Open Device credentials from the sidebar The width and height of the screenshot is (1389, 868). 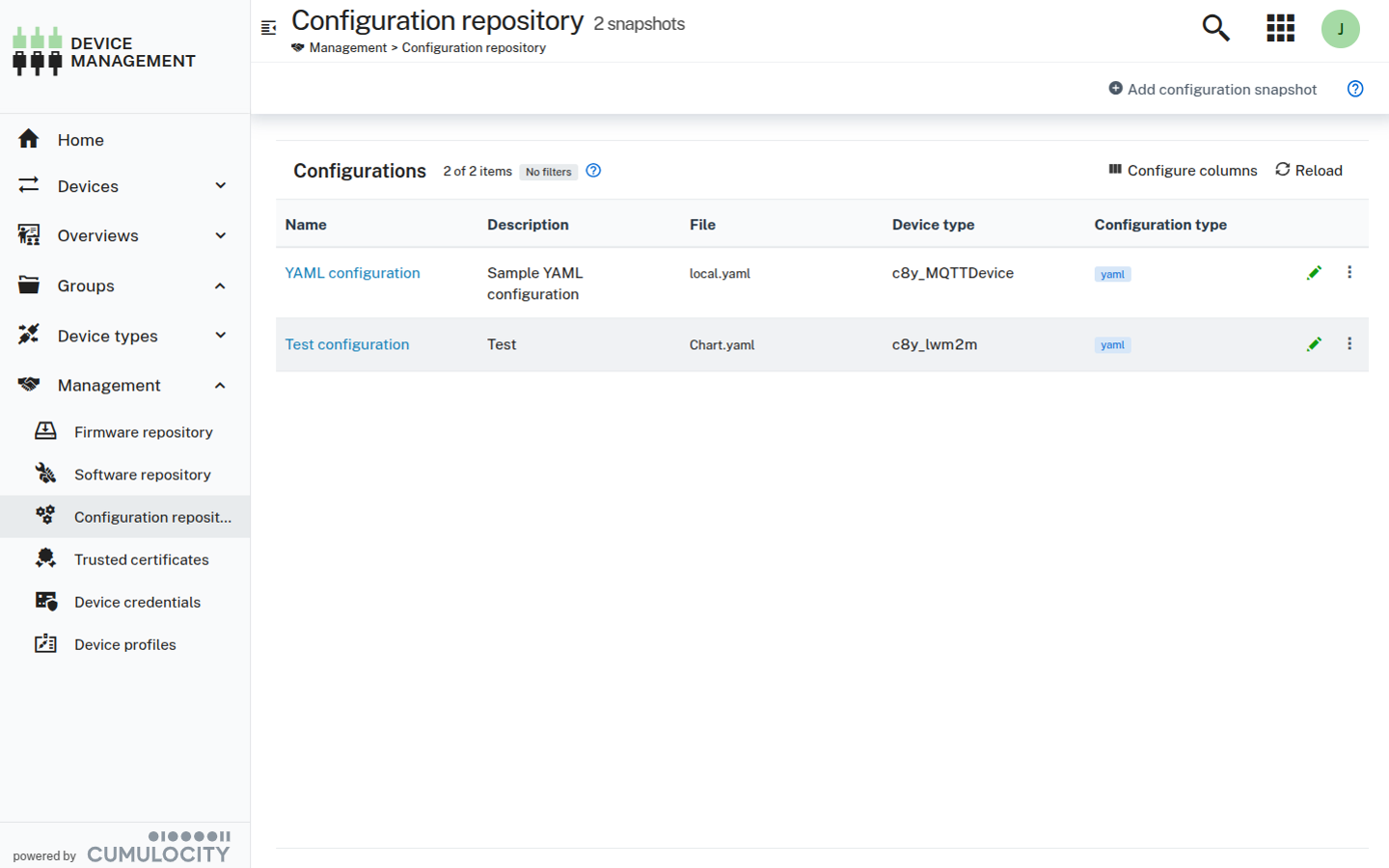click(x=139, y=602)
